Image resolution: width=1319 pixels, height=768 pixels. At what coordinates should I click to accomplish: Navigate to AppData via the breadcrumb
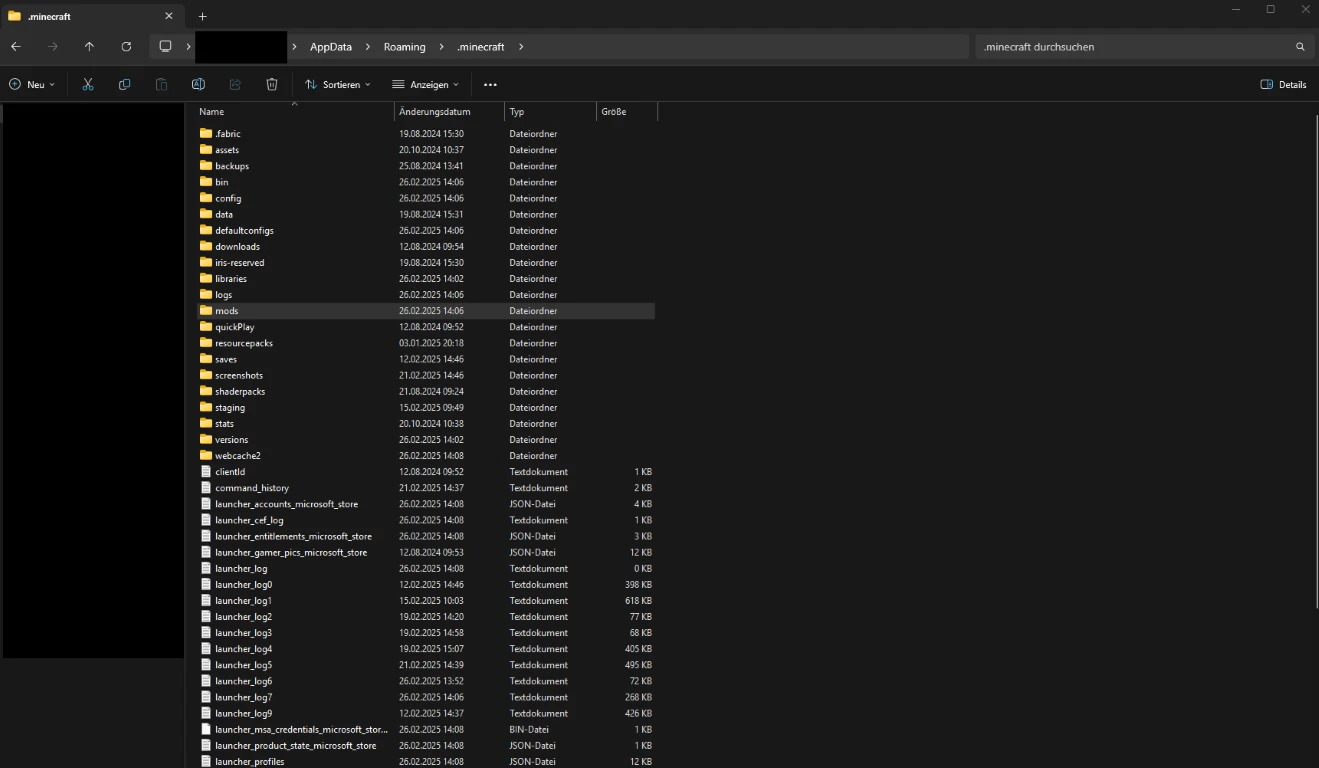[x=331, y=46]
